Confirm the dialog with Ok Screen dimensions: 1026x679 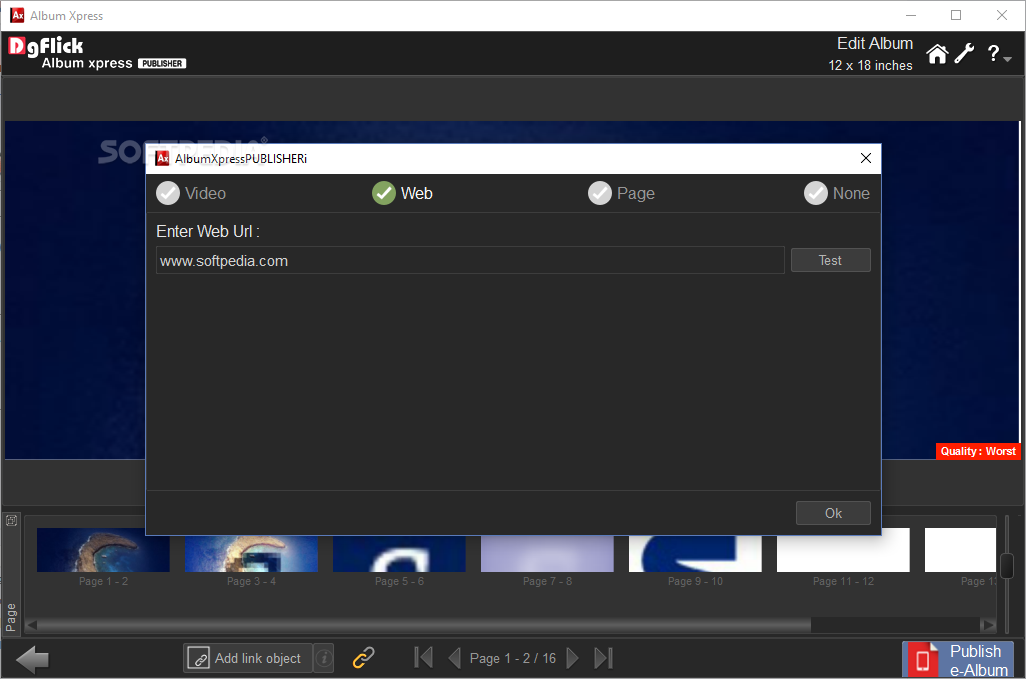[x=833, y=513]
